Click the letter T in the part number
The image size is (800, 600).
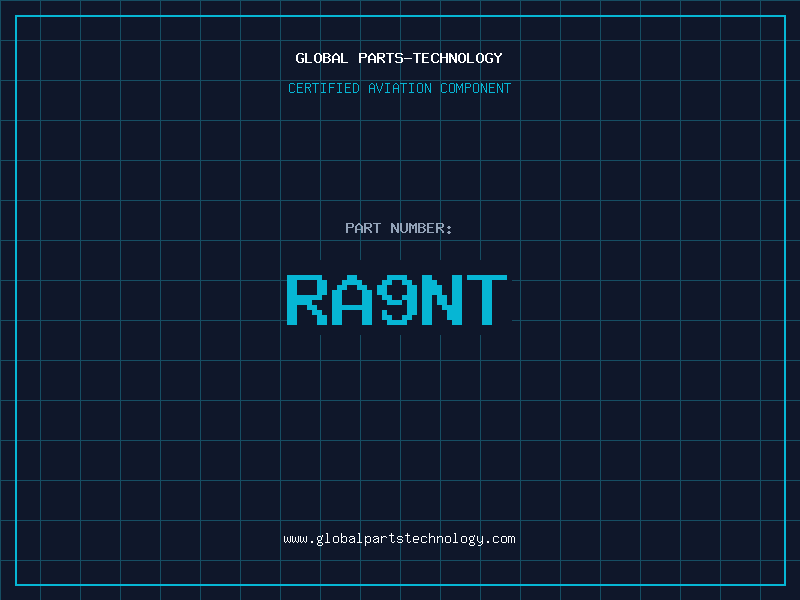pos(488,299)
